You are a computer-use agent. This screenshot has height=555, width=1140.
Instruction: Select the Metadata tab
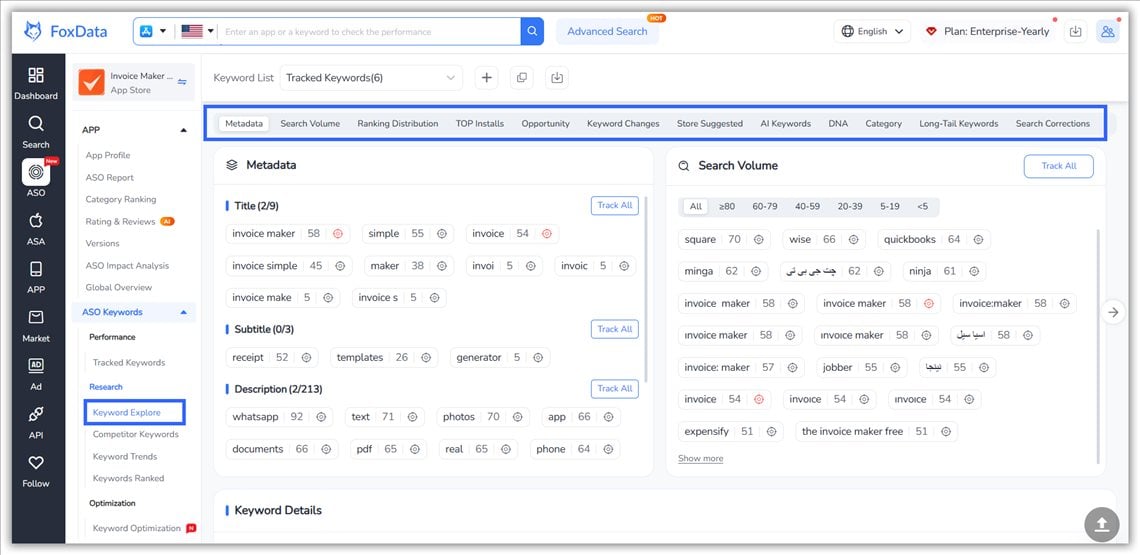244,124
